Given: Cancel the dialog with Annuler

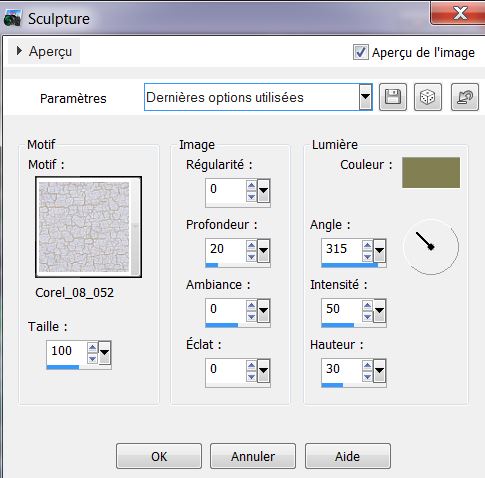Looking at the screenshot, I should click(x=253, y=456).
